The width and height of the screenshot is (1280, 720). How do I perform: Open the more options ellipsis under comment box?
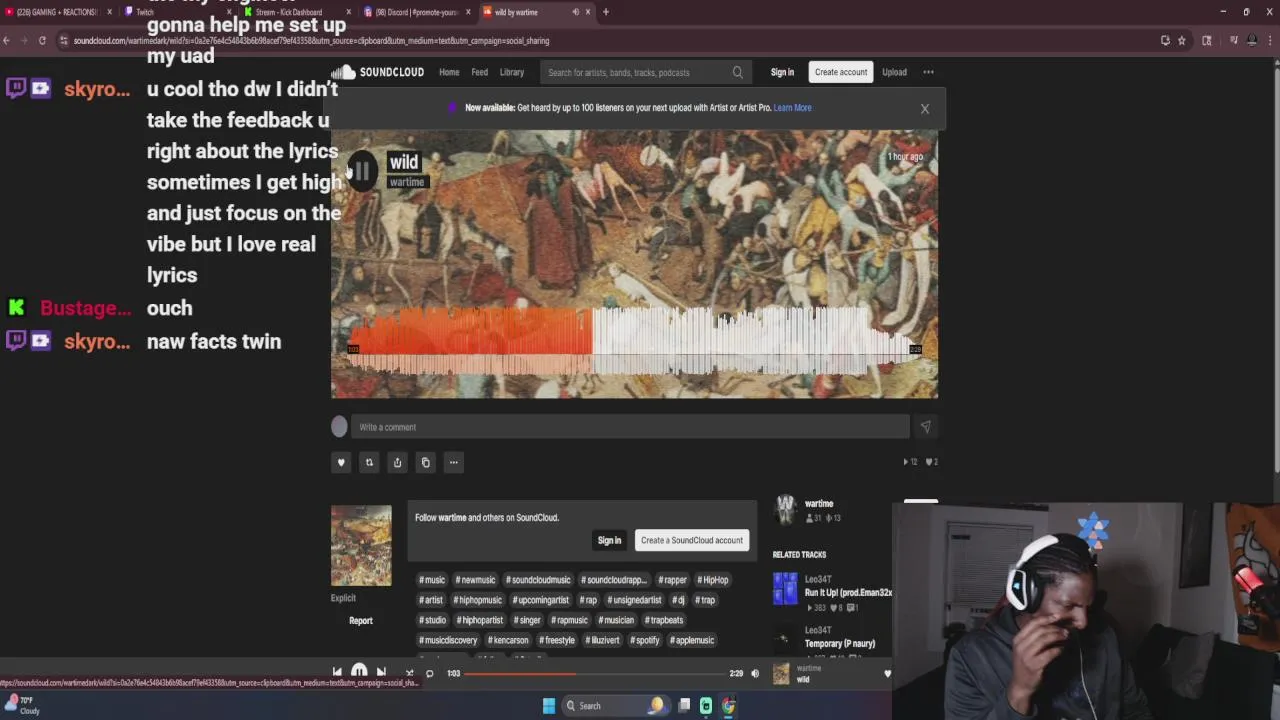(453, 462)
